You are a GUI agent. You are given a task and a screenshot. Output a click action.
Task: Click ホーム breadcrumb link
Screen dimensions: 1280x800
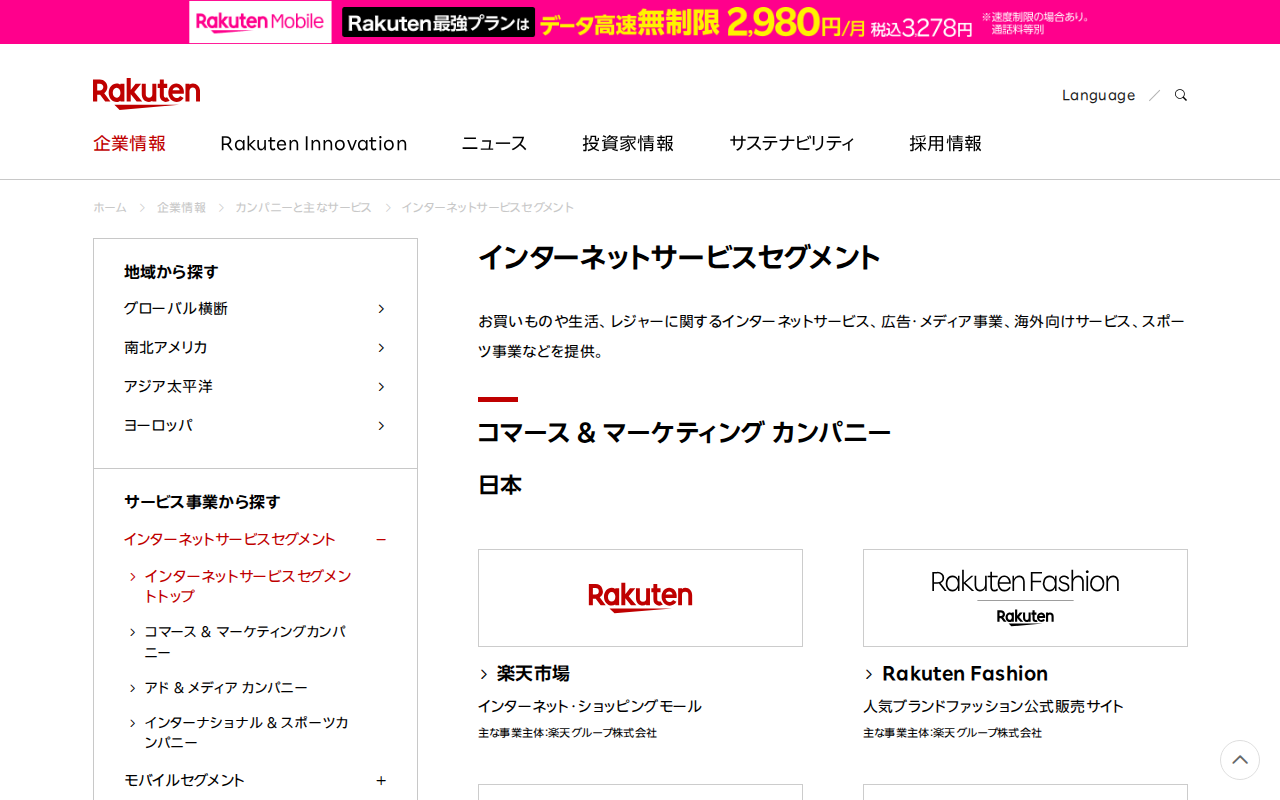tap(110, 208)
